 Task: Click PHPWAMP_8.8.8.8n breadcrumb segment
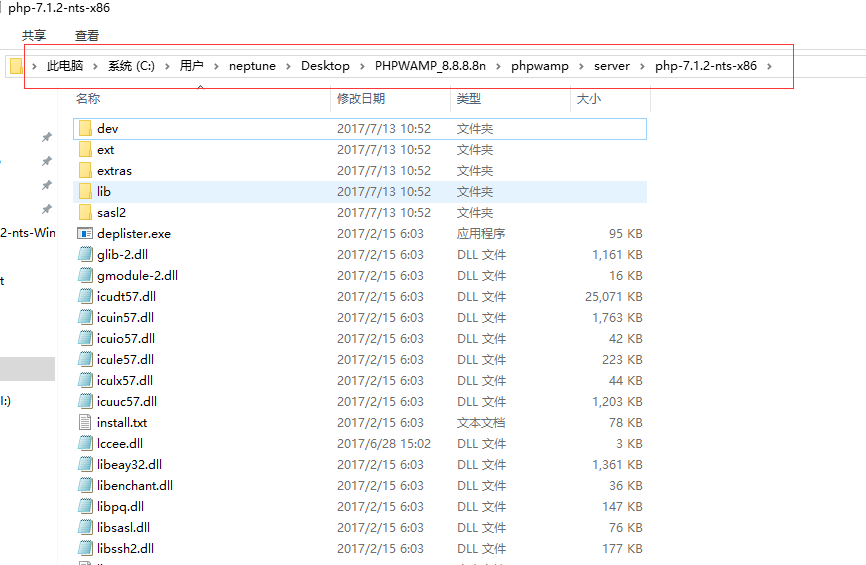[x=430, y=66]
